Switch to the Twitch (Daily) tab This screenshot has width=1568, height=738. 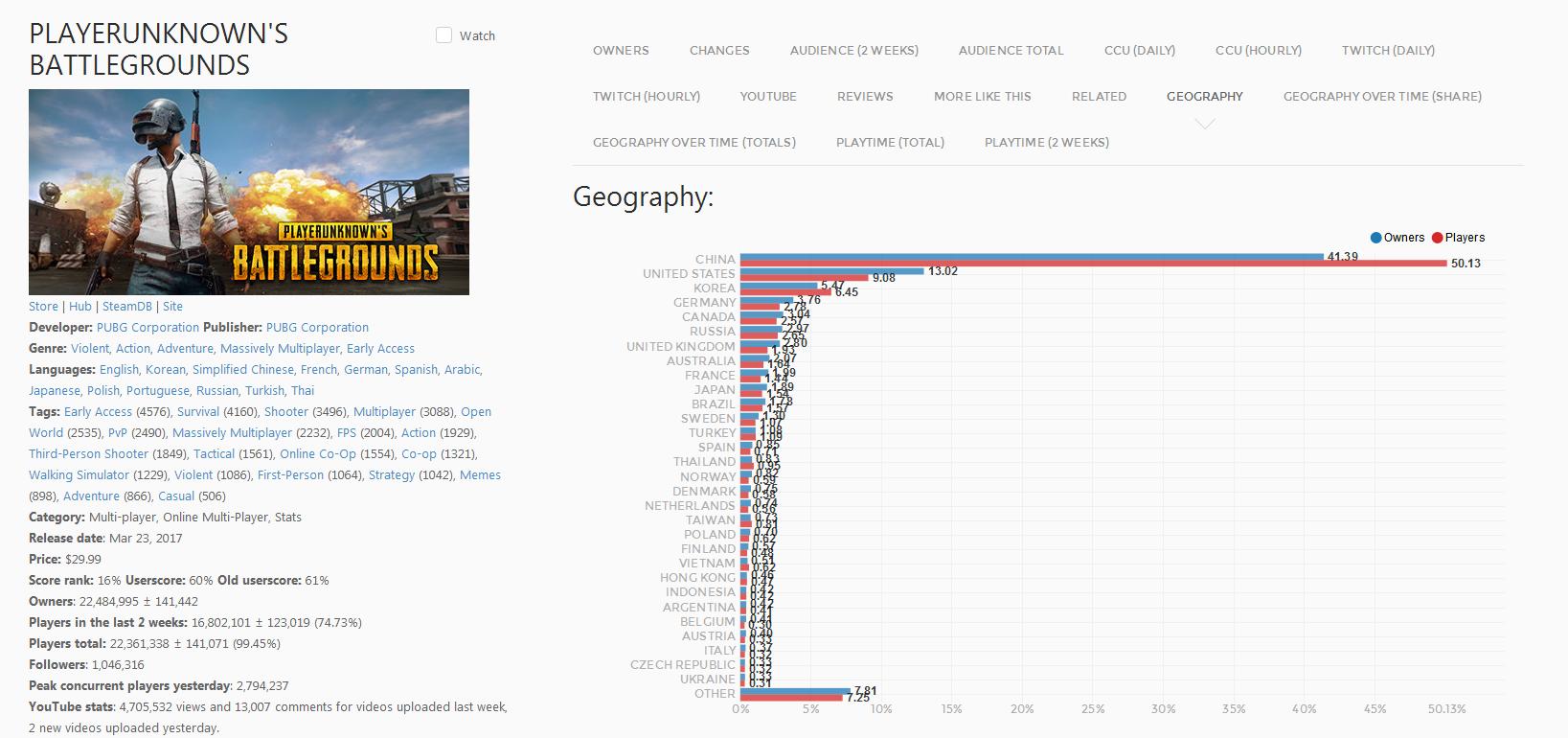[x=1388, y=51]
